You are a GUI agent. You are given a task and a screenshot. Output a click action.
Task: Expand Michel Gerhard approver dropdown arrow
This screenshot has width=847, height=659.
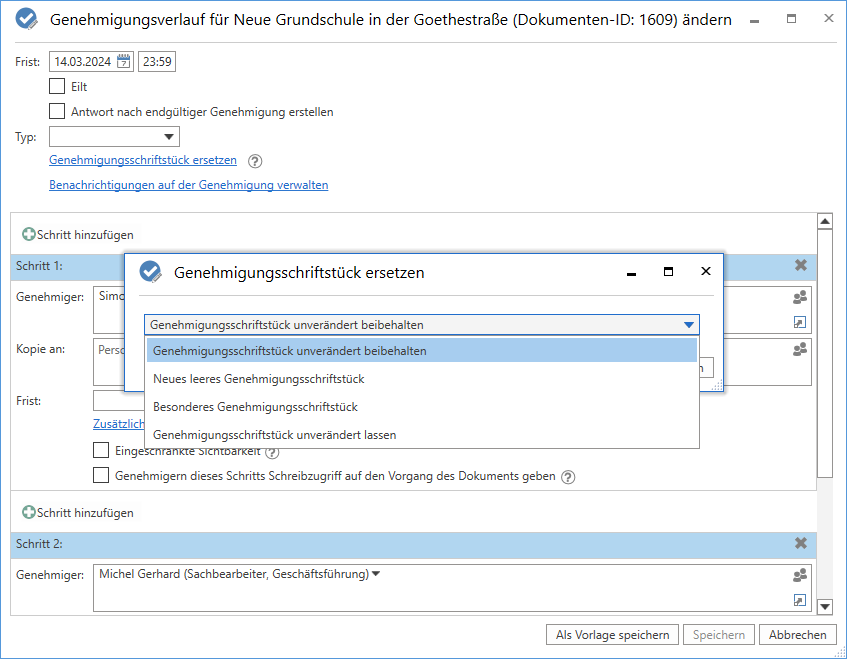click(376, 574)
